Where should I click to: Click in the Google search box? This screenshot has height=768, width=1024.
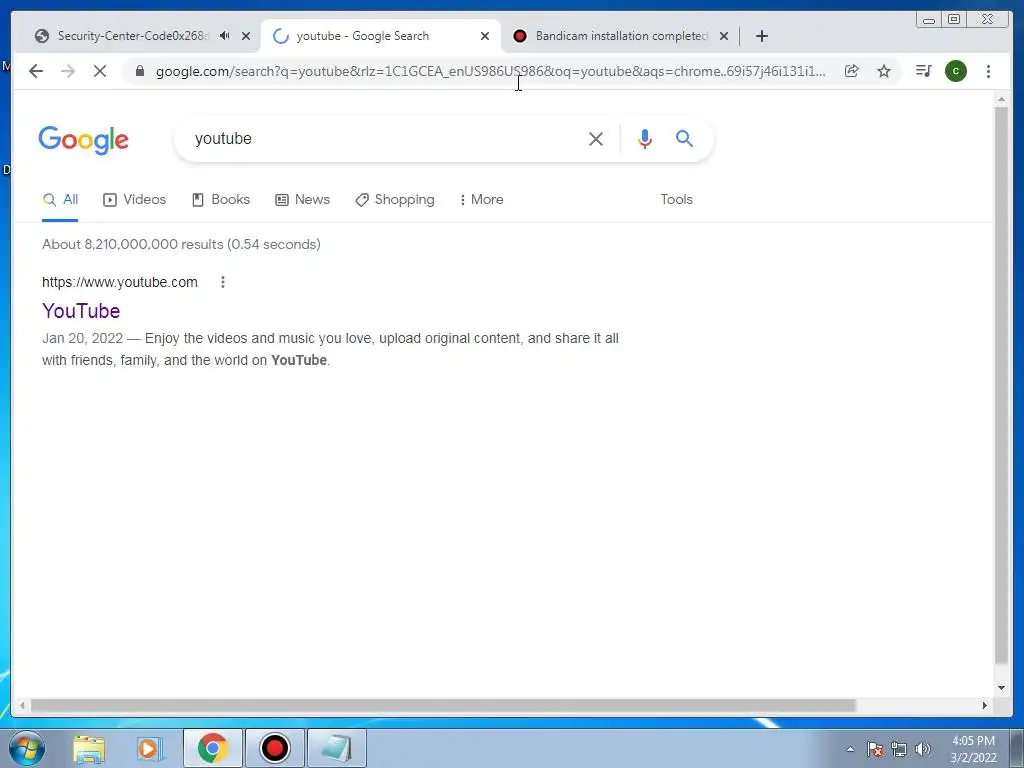[385, 138]
